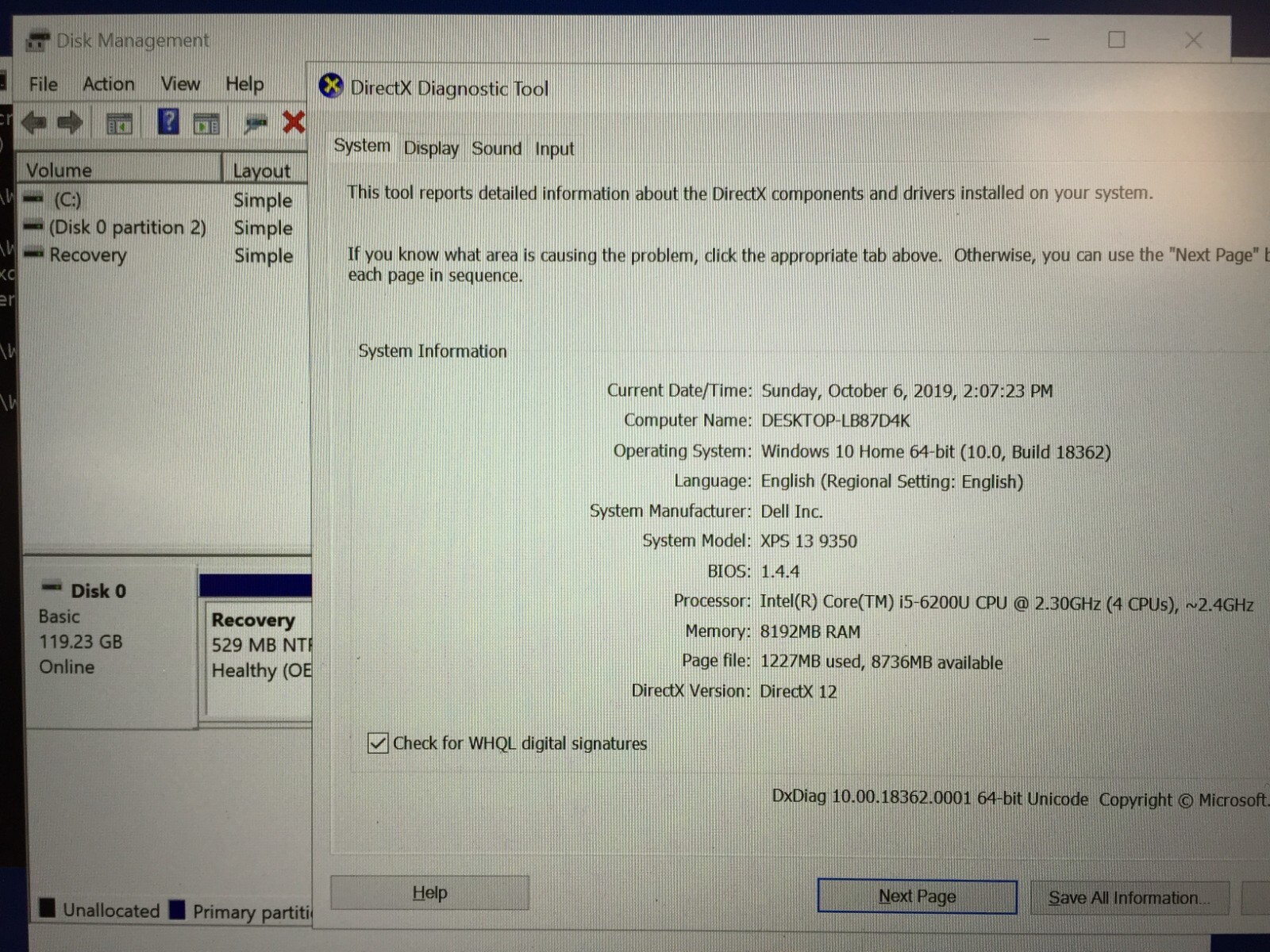The height and width of the screenshot is (952, 1270).
Task: Click the date Sunday, October 6, 2019
Action: click(857, 391)
